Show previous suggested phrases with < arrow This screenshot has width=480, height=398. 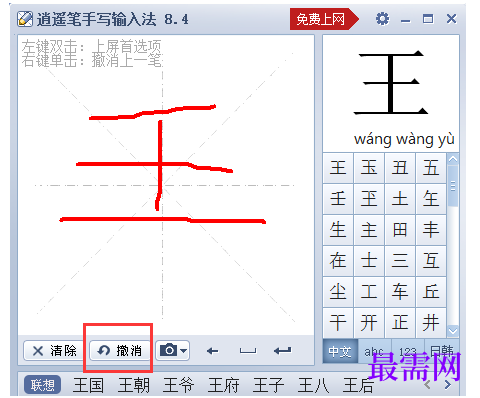click(427, 385)
